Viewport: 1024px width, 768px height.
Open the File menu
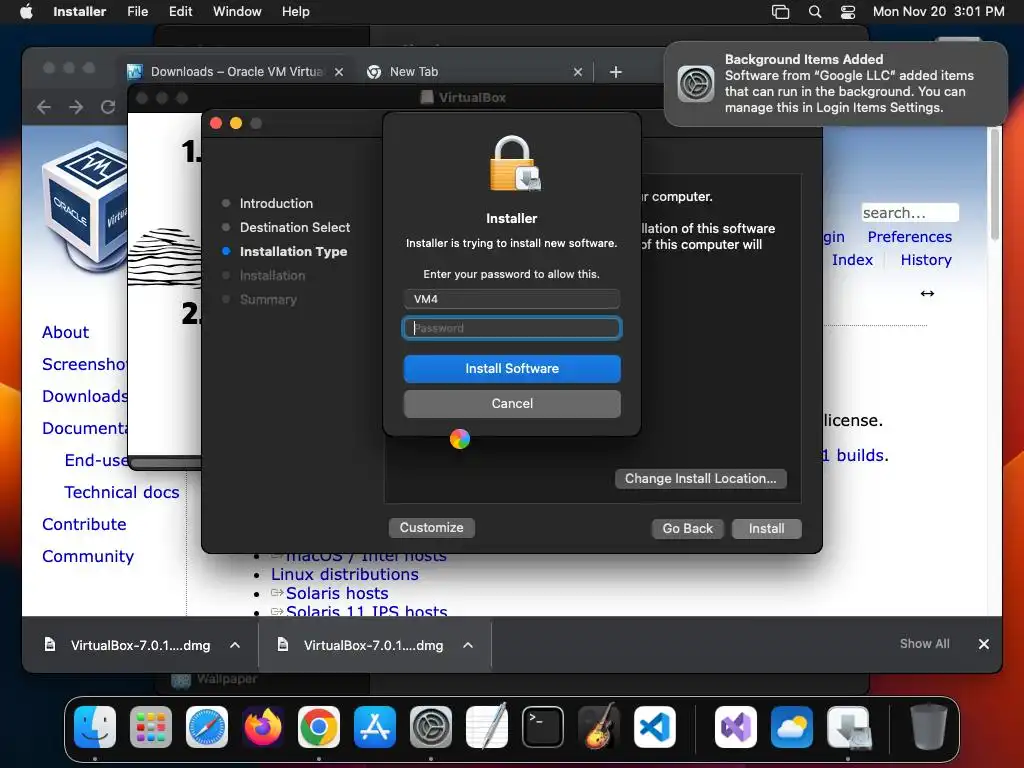137,11
